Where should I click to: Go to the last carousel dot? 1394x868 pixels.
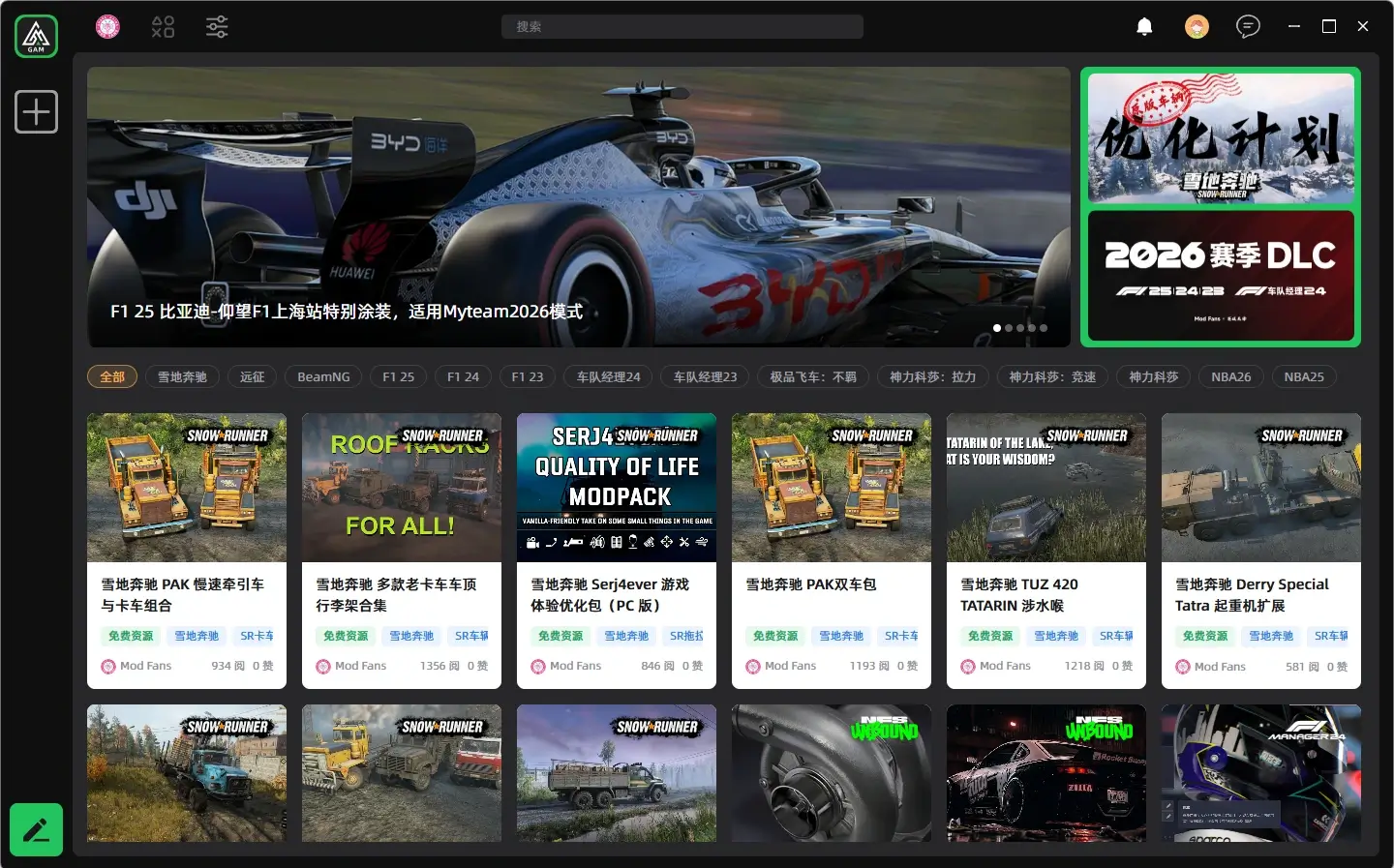coord(1044,328)
